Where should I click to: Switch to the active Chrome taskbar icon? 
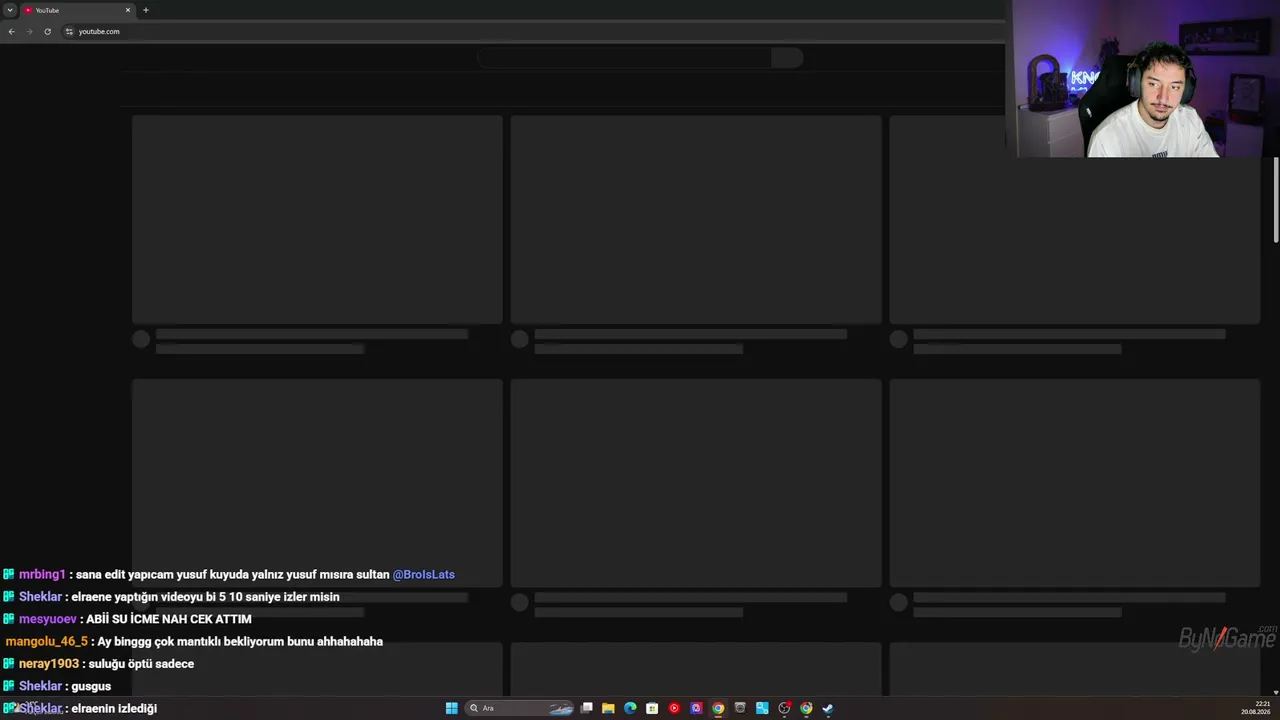tap(718, 708)
